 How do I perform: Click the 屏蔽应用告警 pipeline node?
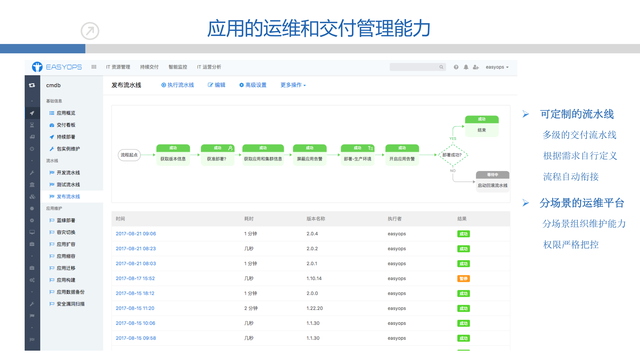pos(310,155)
